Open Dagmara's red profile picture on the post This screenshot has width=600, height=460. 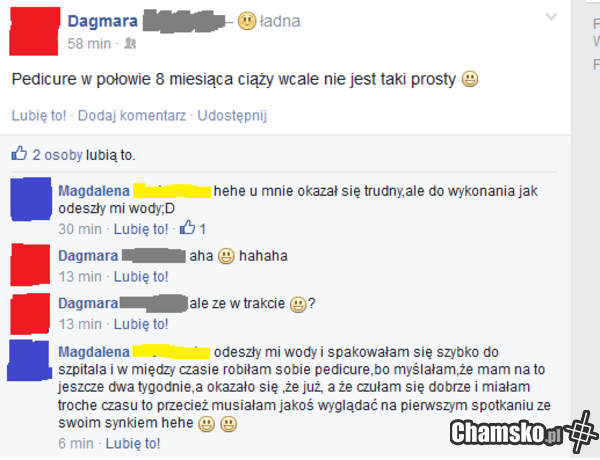click(34, 31)
